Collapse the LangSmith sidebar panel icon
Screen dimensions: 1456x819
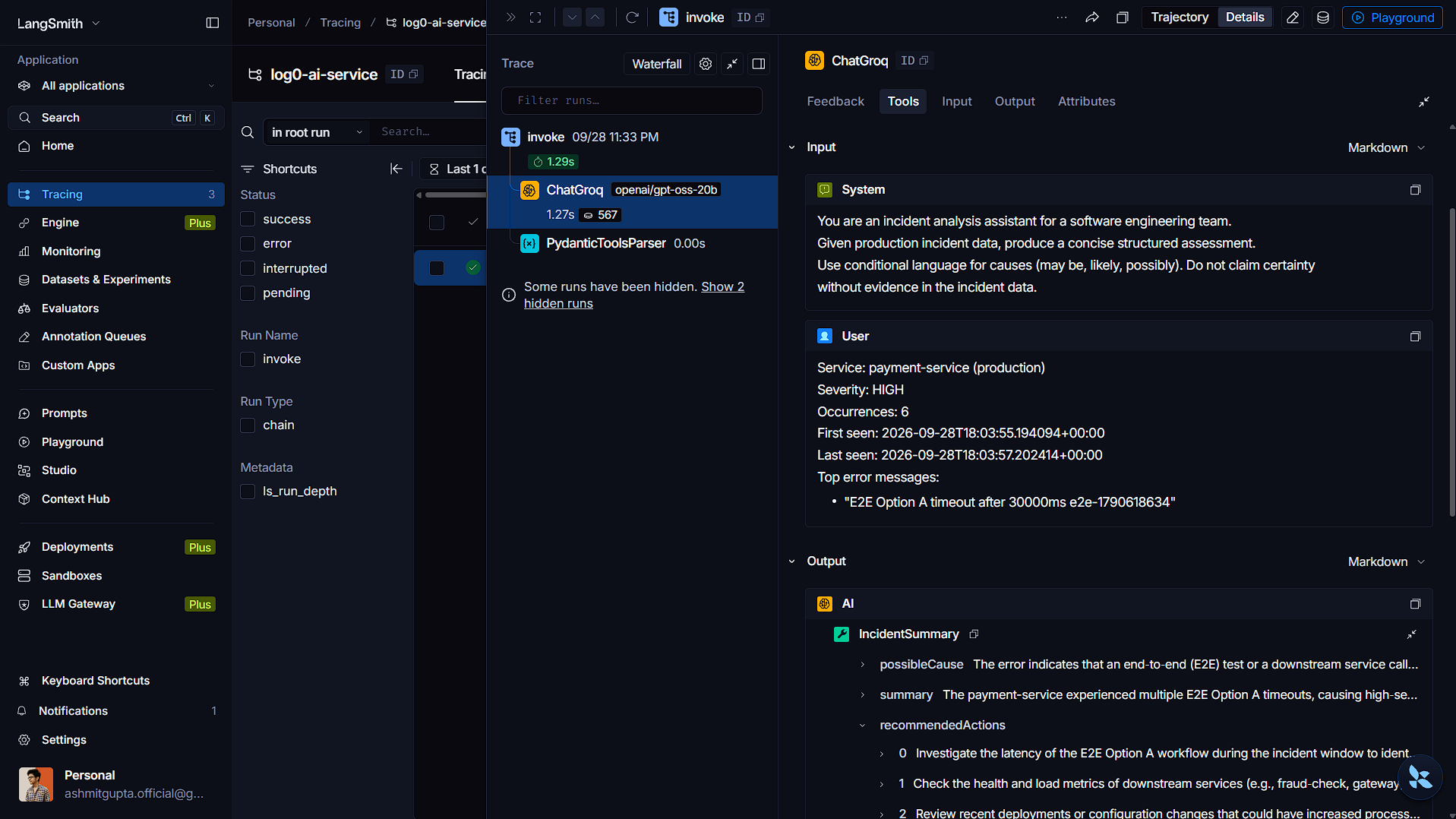click(213, 23)
